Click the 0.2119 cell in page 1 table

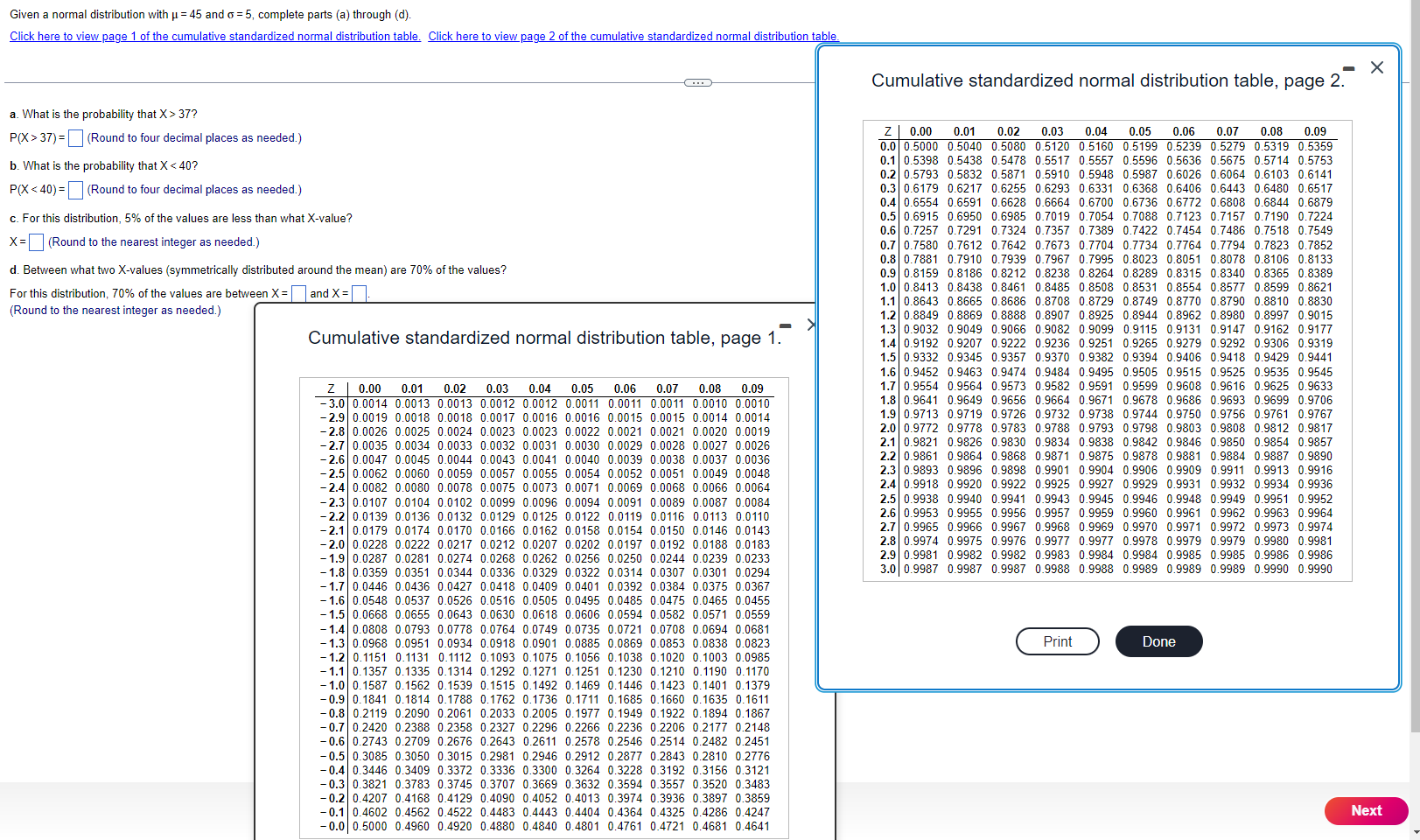370,713
